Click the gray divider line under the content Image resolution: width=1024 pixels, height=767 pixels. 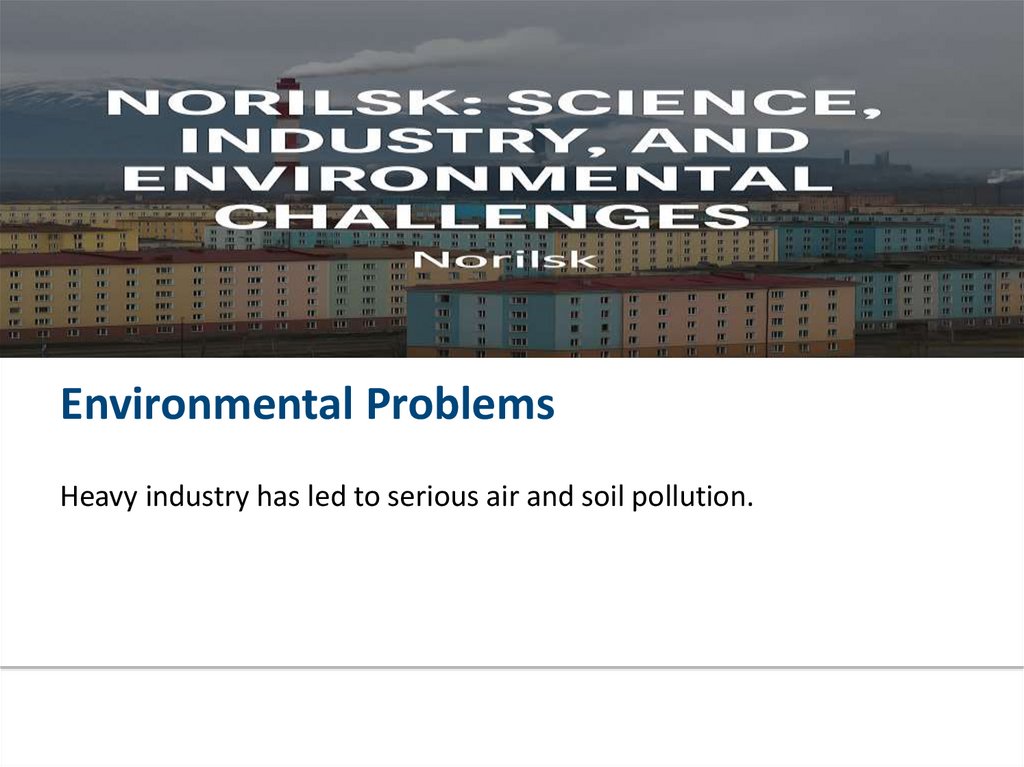(x=512, y=667)
